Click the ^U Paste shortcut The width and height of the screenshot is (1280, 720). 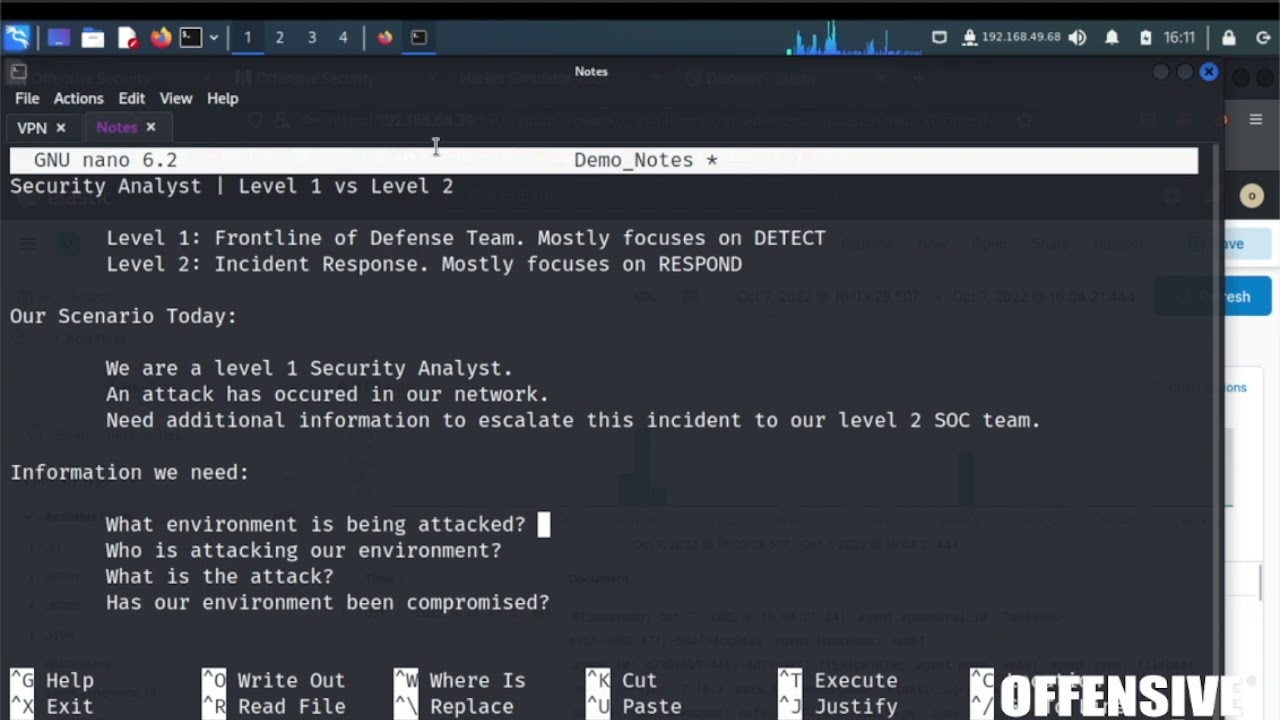pos(634,706)
